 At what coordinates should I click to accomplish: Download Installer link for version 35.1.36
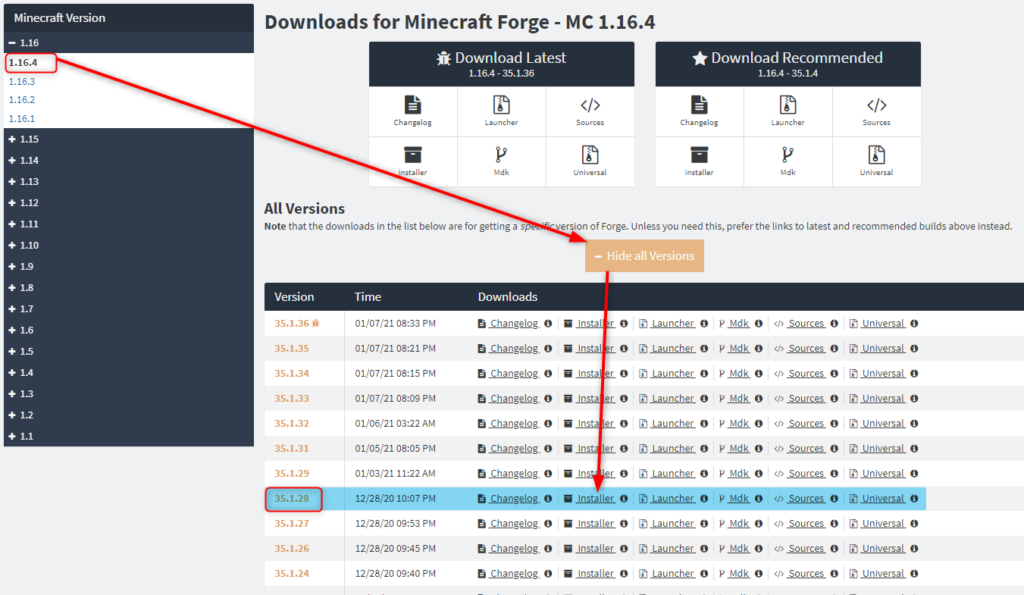(x=596, y=323)
